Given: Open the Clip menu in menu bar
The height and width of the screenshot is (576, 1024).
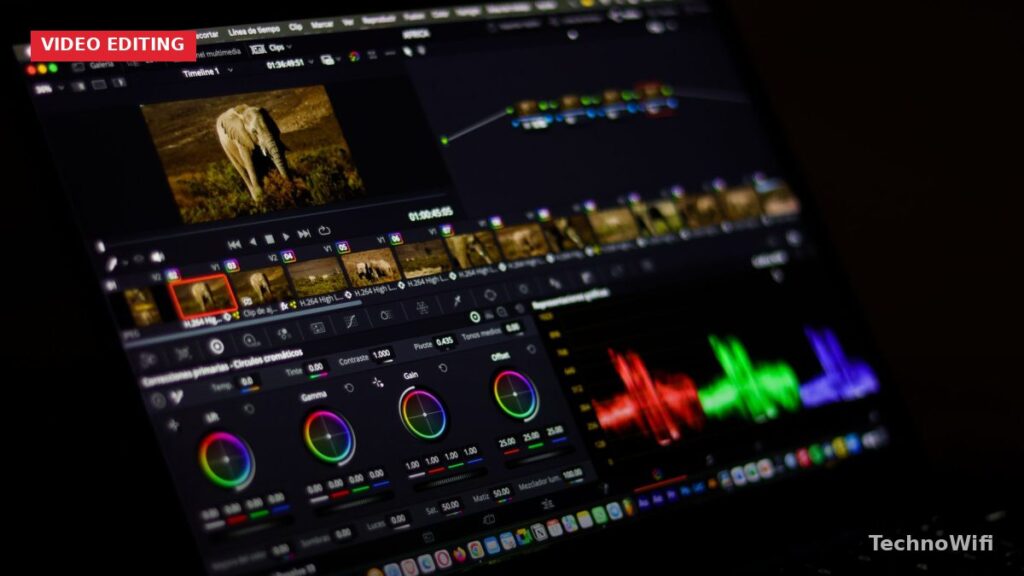Looking at the screenshot, I should click(295, 27).
